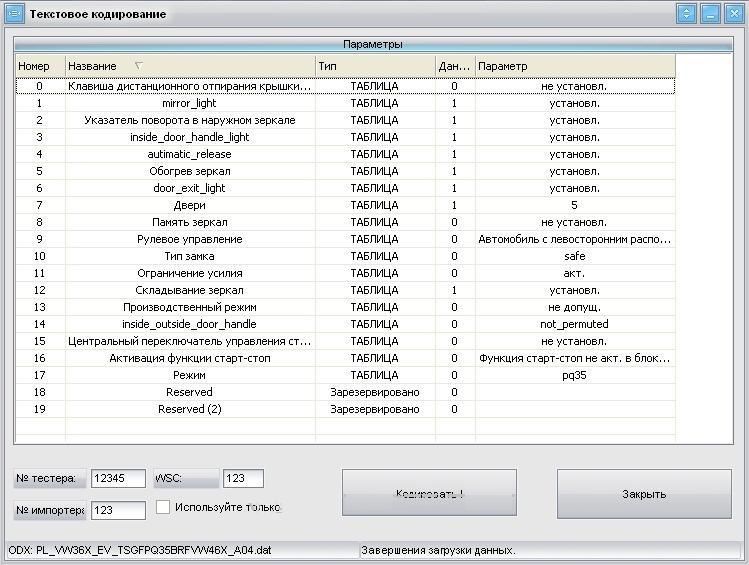Toggle the Используйте только checkbox
This screenshot has height=565, width=749.
163,507
